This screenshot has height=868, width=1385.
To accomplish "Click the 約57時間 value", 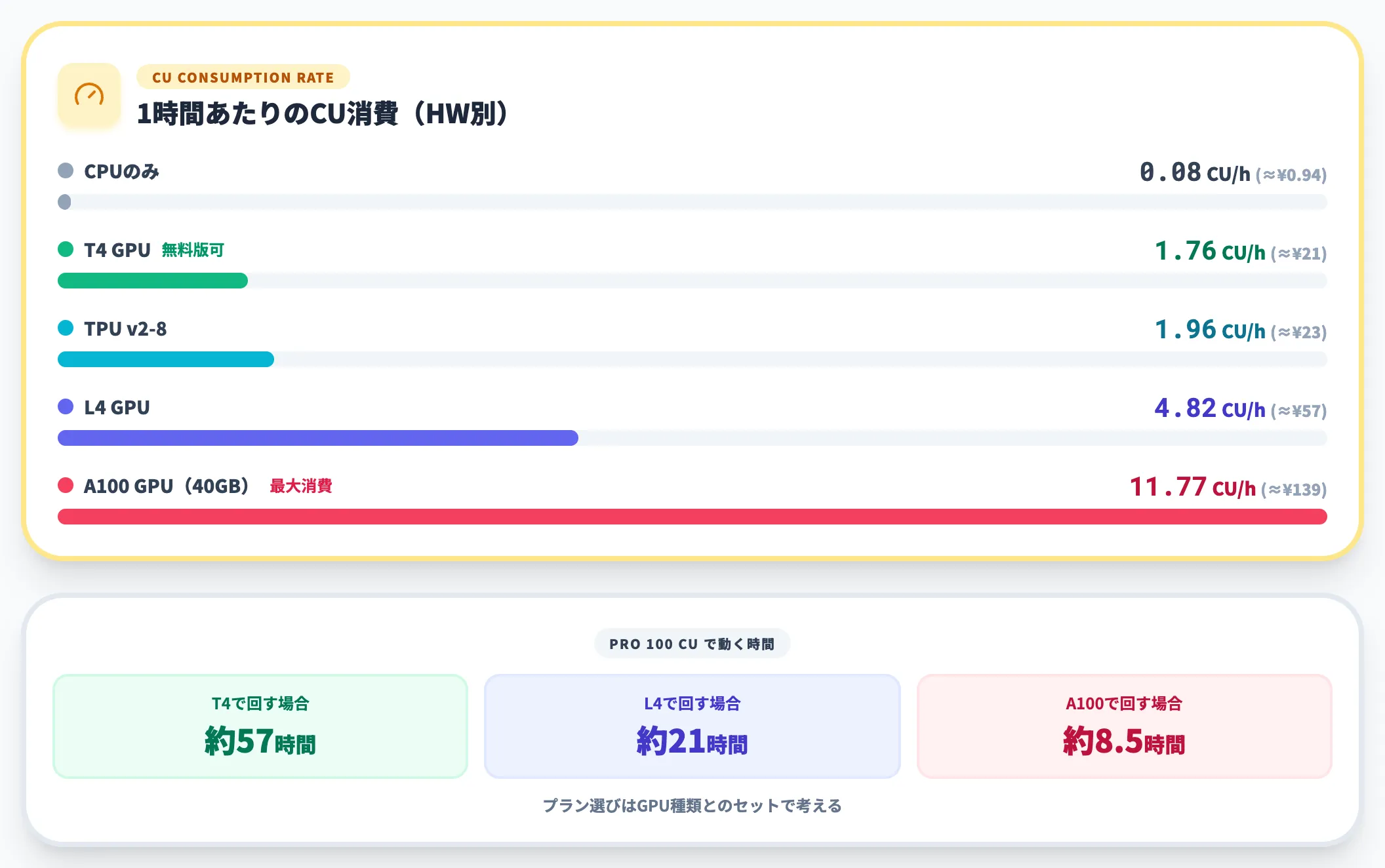I will (260, 741).
